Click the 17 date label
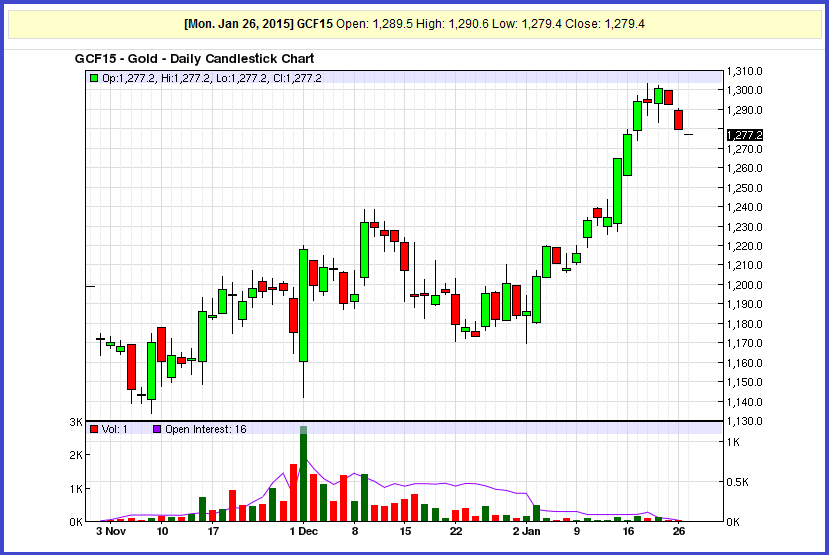 [x=213, y=531]
